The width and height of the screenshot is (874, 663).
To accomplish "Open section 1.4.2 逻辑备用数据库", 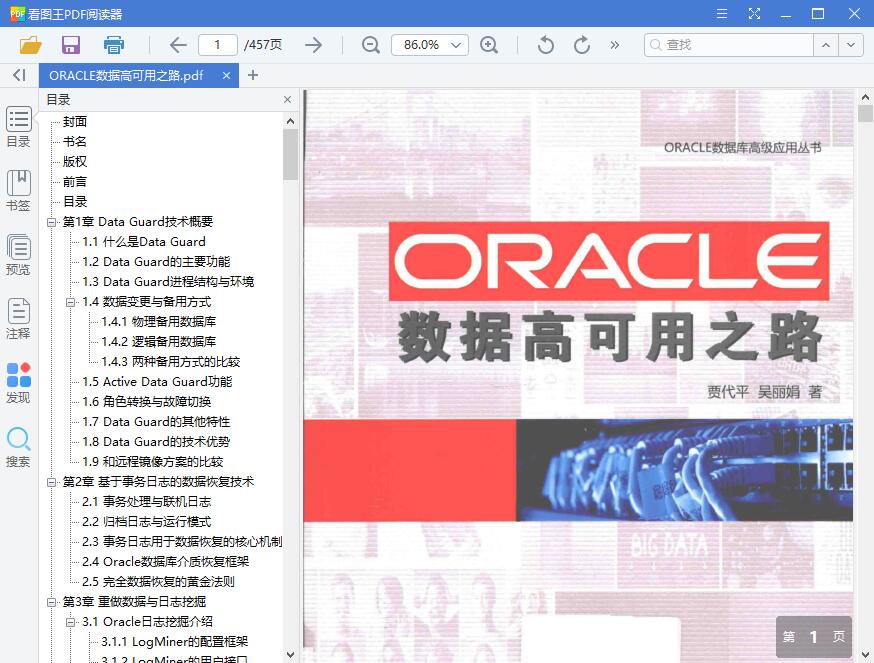I will (x=158, y=342).
